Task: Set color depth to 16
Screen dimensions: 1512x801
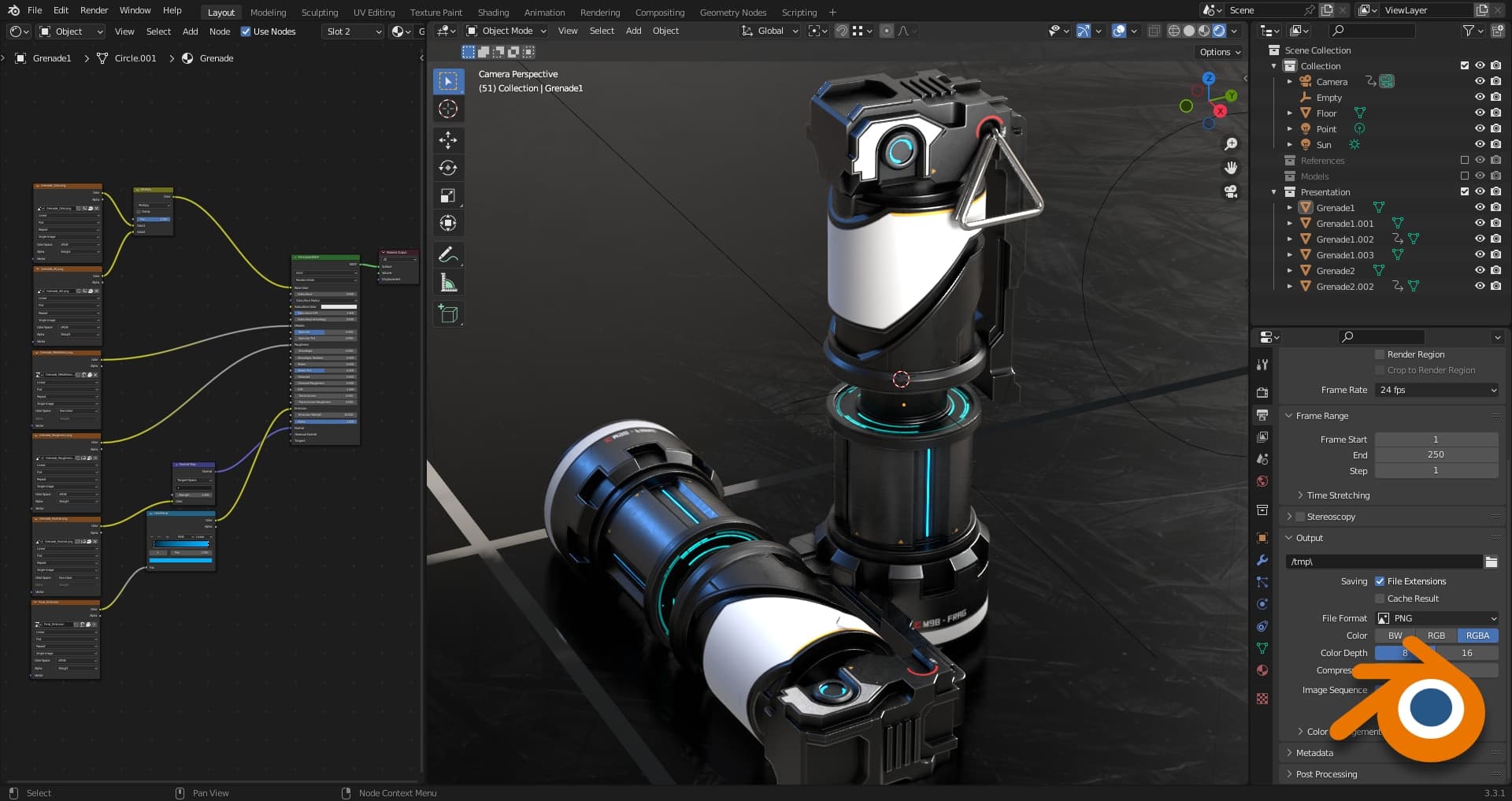Action: pyautogui.click(x=1467, y=653)
